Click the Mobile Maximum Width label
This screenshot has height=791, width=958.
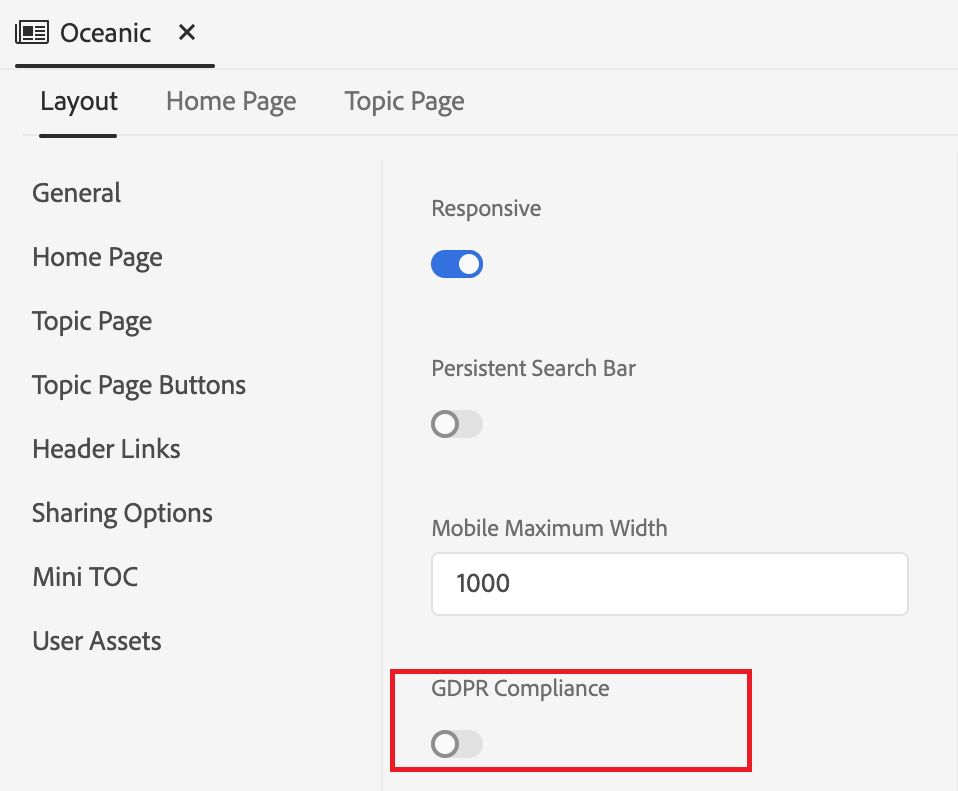point(549,527)
